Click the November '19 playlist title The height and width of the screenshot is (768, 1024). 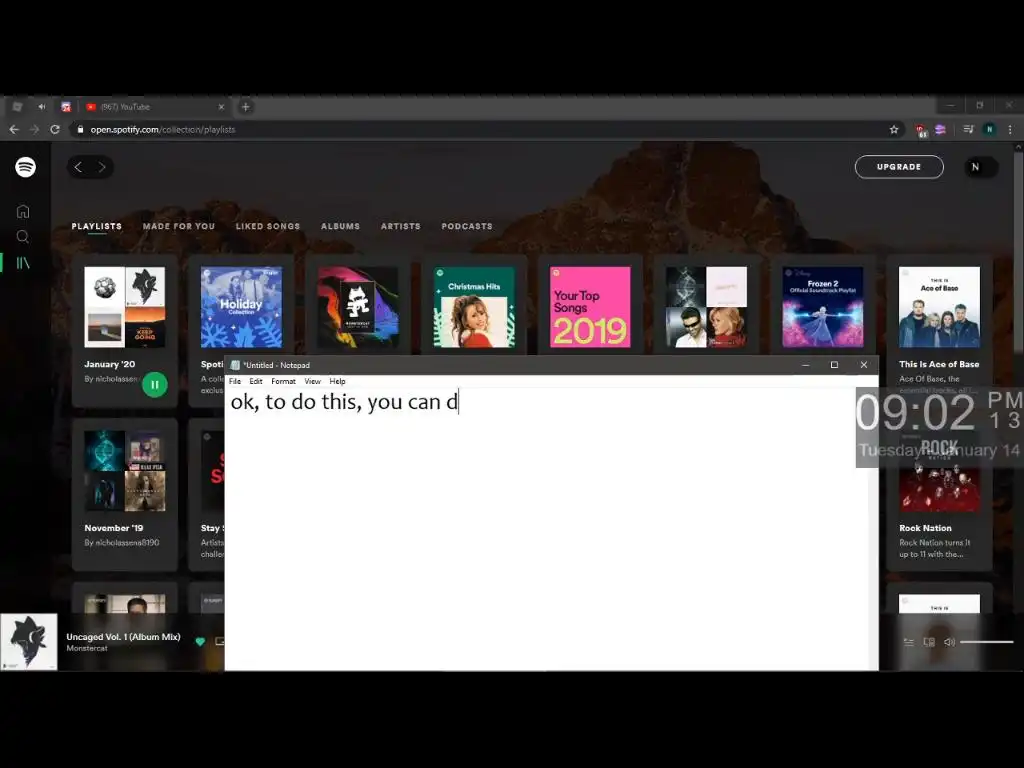tap(114, 528)
